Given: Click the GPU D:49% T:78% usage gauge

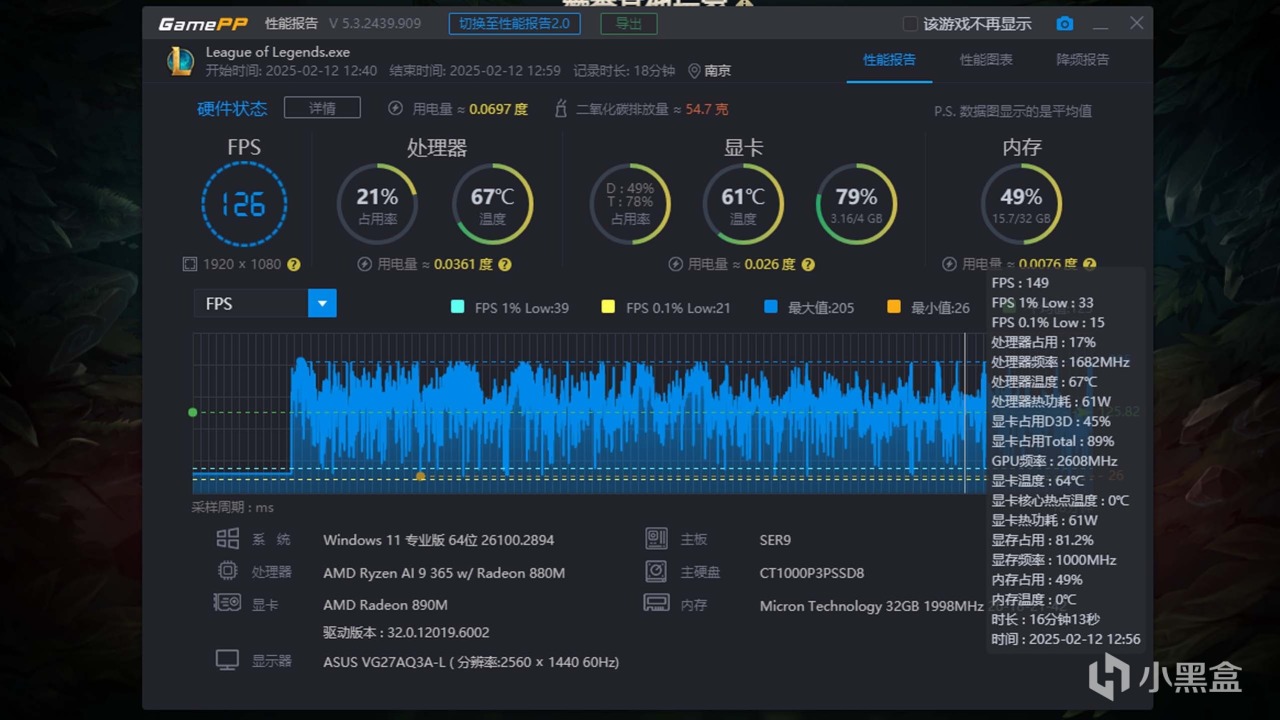Looking at the screenshot, I should pyautogui.click(x=630, y=204).
